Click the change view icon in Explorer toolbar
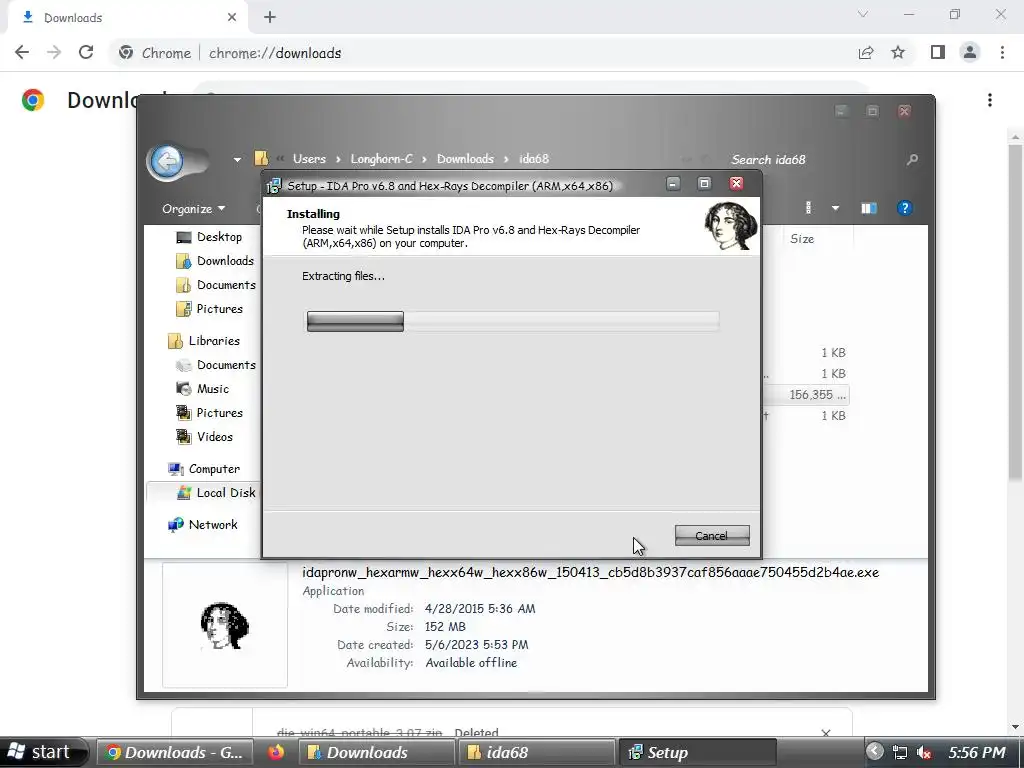Image resolution: width=1024 pixels, height=768 pixels. tap(808, 208)
